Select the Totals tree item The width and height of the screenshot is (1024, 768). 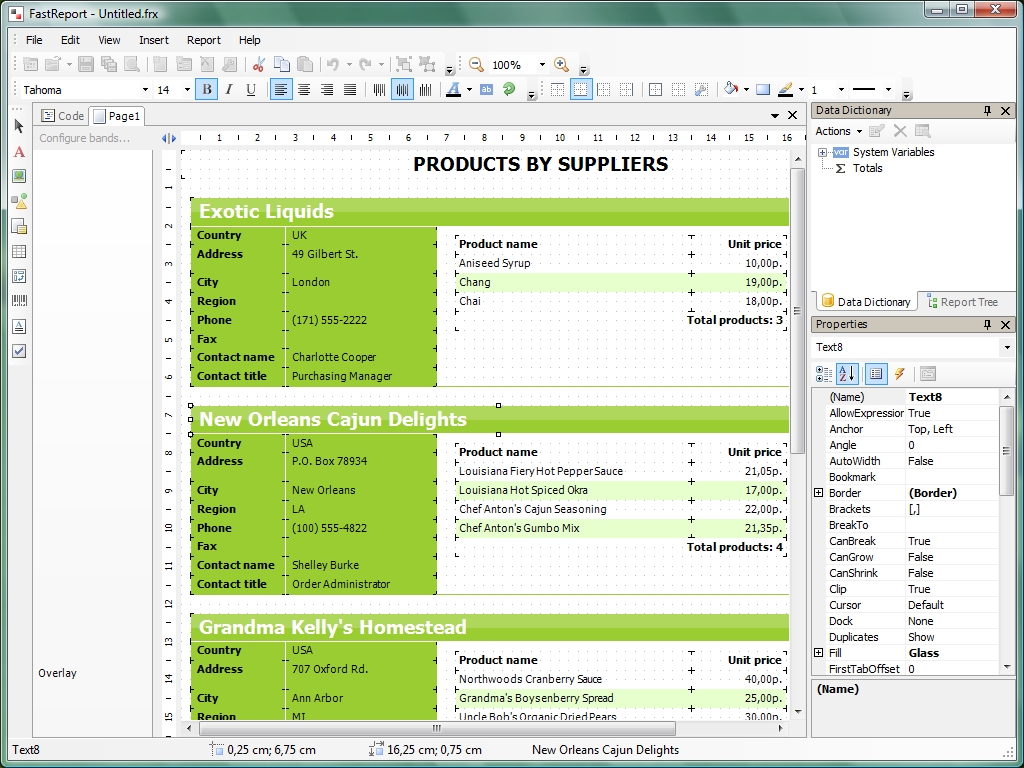tap(867, 168)
